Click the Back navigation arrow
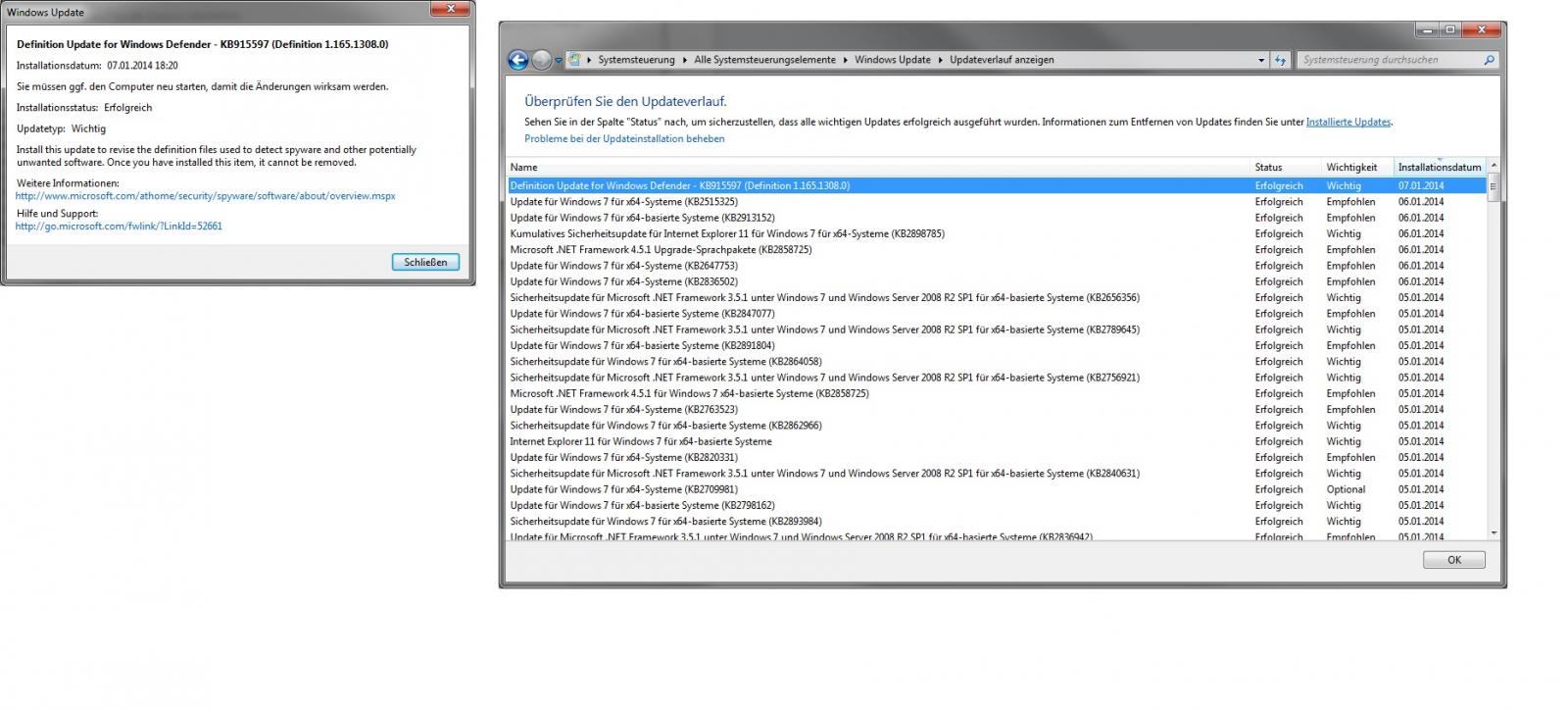Viewport: 1568px width, 709px height. [x=517, y=60]
